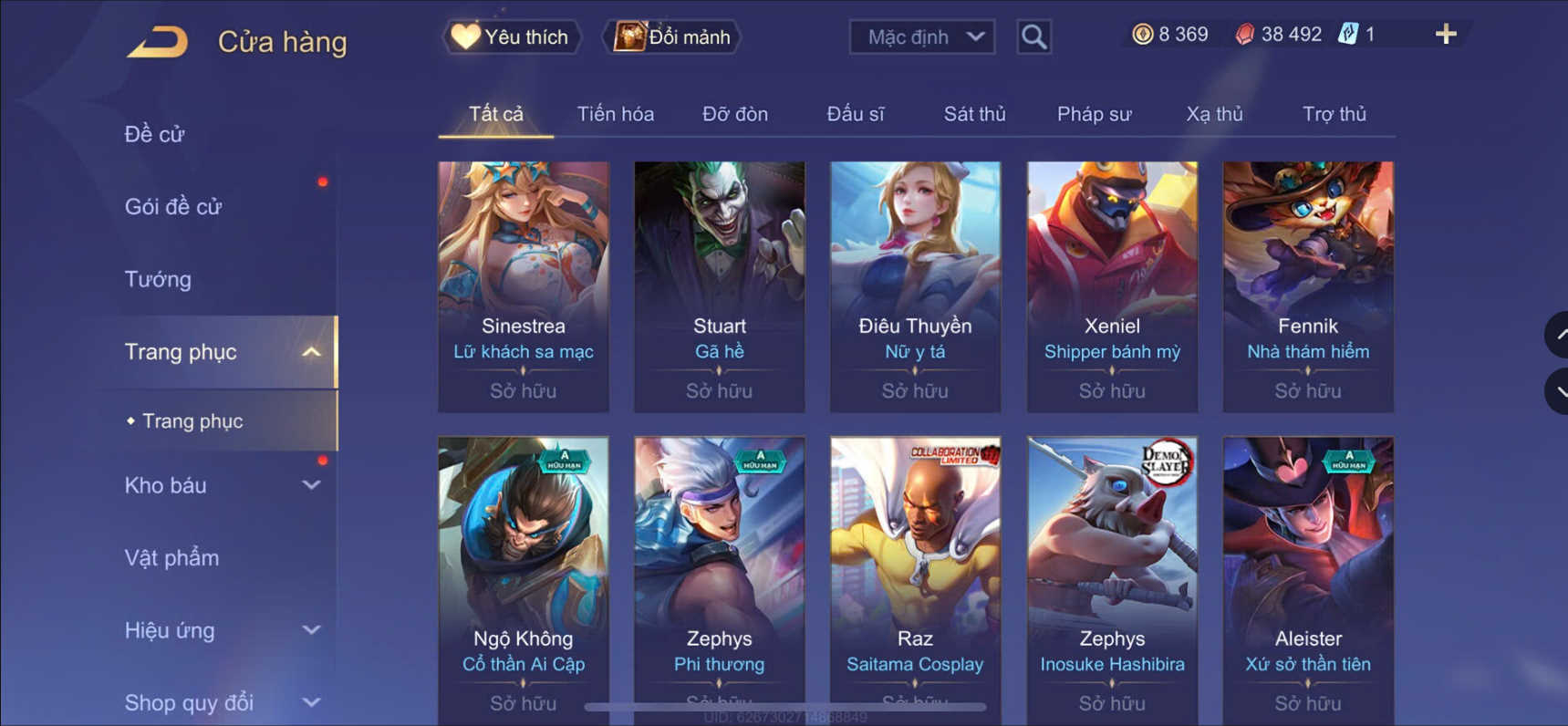Open Đổi mảnh fragment exchange
This screenshot has height=726, width=1568.
click(x=671, y=36)
